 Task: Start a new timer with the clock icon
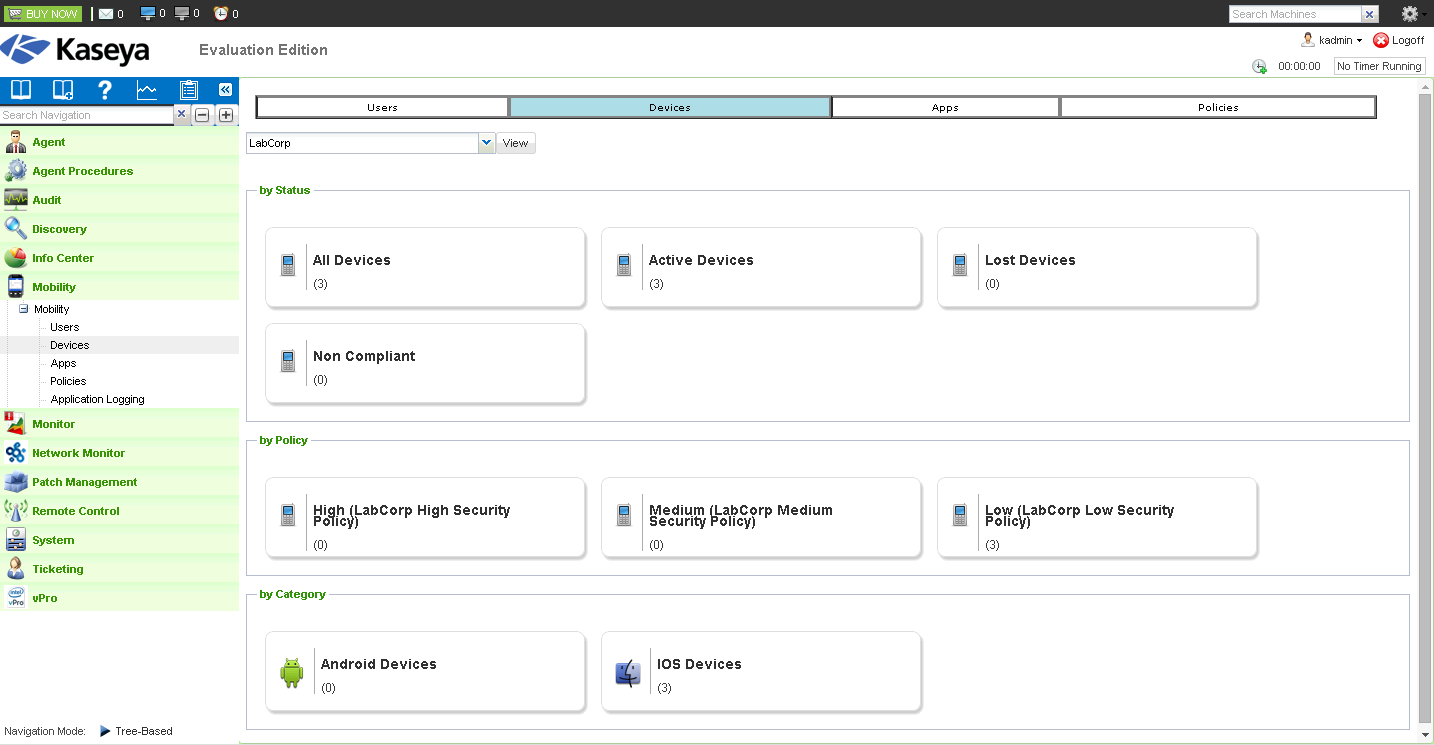point(1259,66)
